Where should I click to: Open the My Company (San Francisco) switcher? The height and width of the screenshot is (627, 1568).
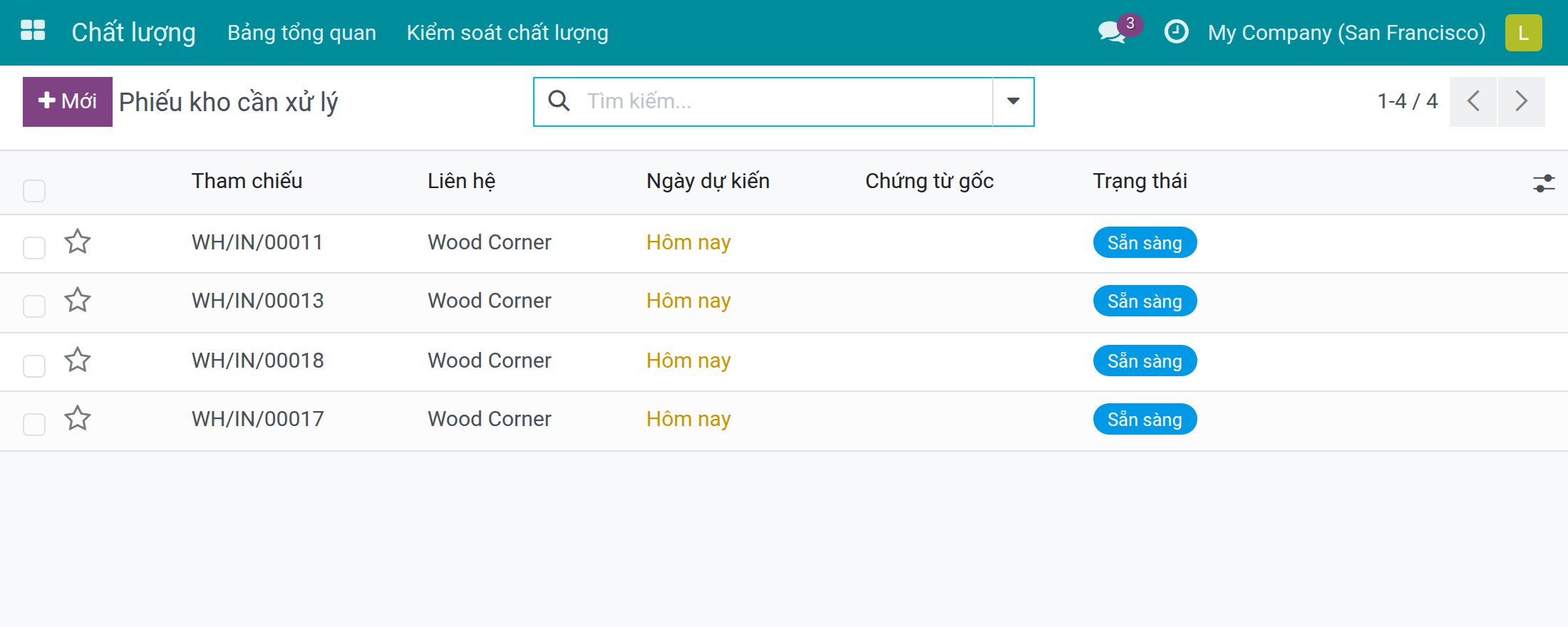1346,33
